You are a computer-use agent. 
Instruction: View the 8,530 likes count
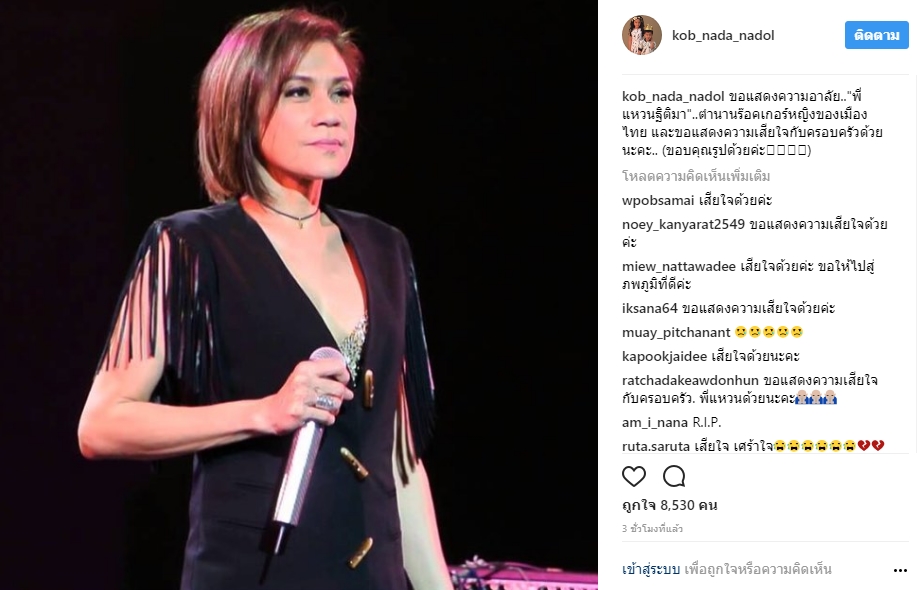(x=670, y=505)
